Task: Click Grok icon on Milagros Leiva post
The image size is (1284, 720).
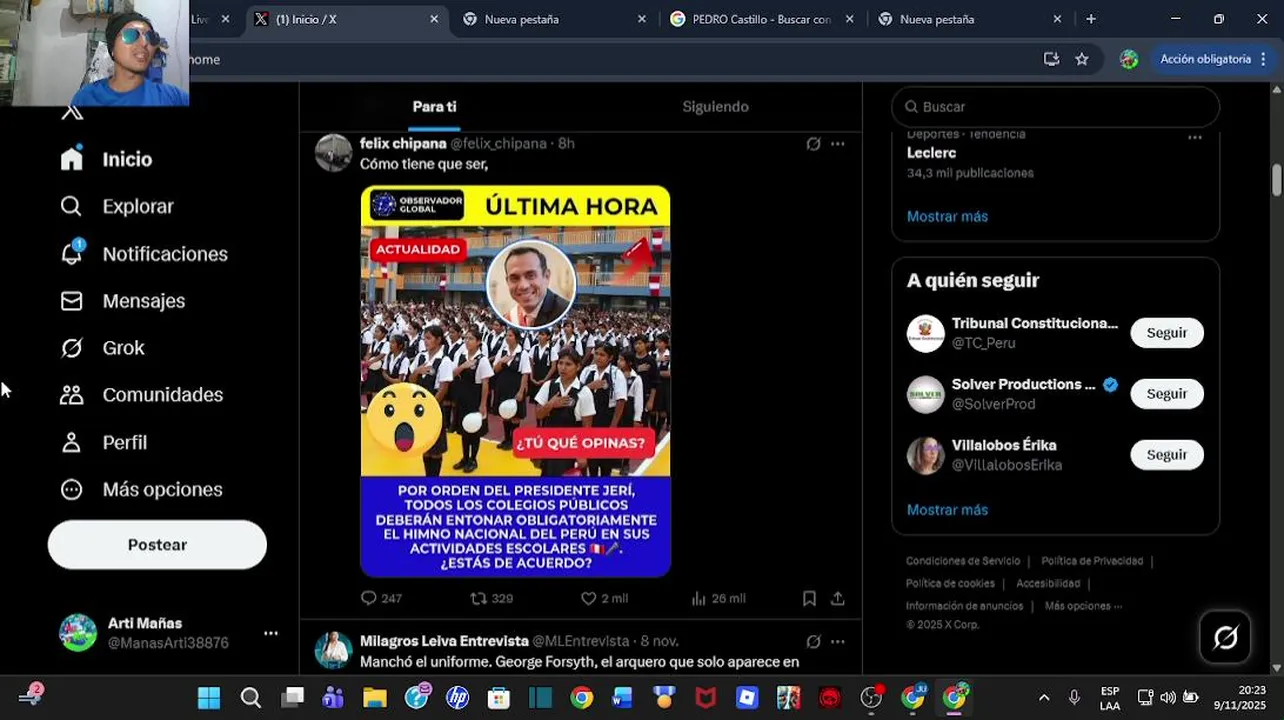Action: [x=813, y=641]
